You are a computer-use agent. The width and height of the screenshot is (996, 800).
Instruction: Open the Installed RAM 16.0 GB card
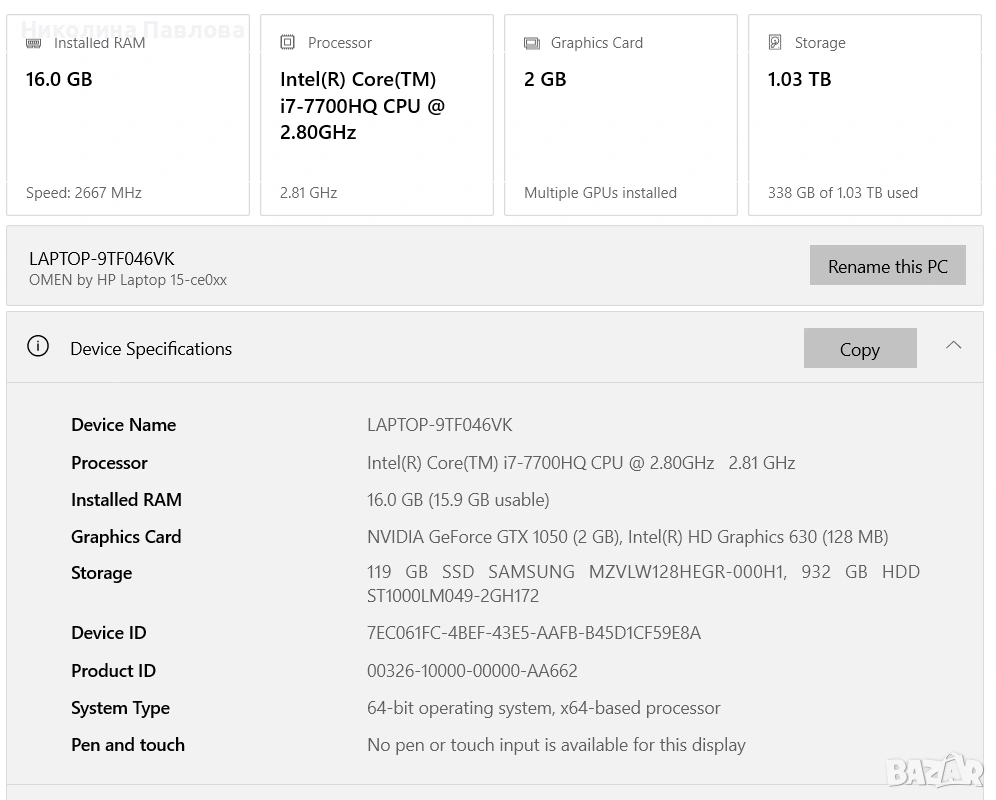pyautogui.click(x=128, y=115)
